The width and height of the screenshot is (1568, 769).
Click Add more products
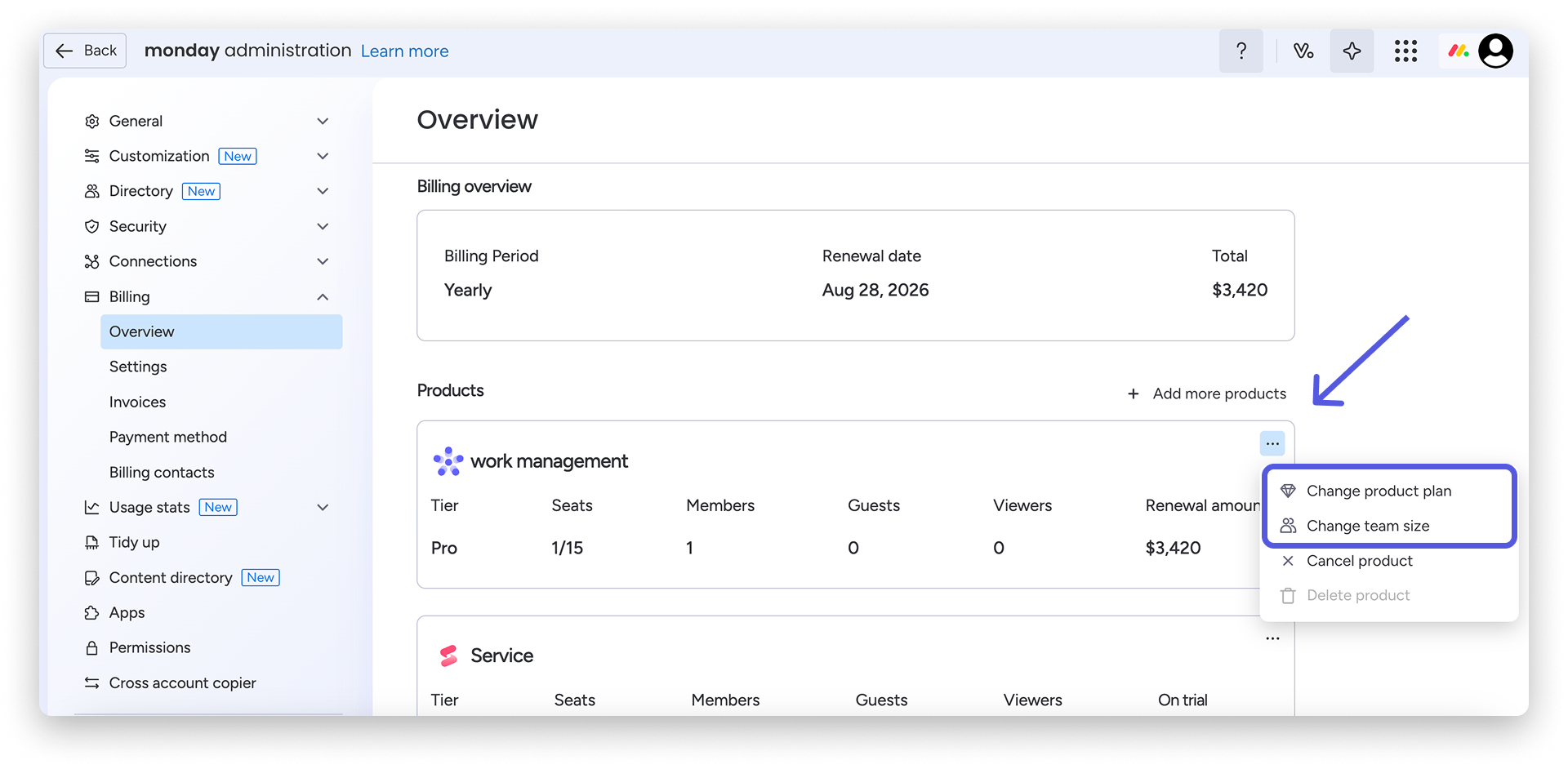click(x=1207, y=393)
